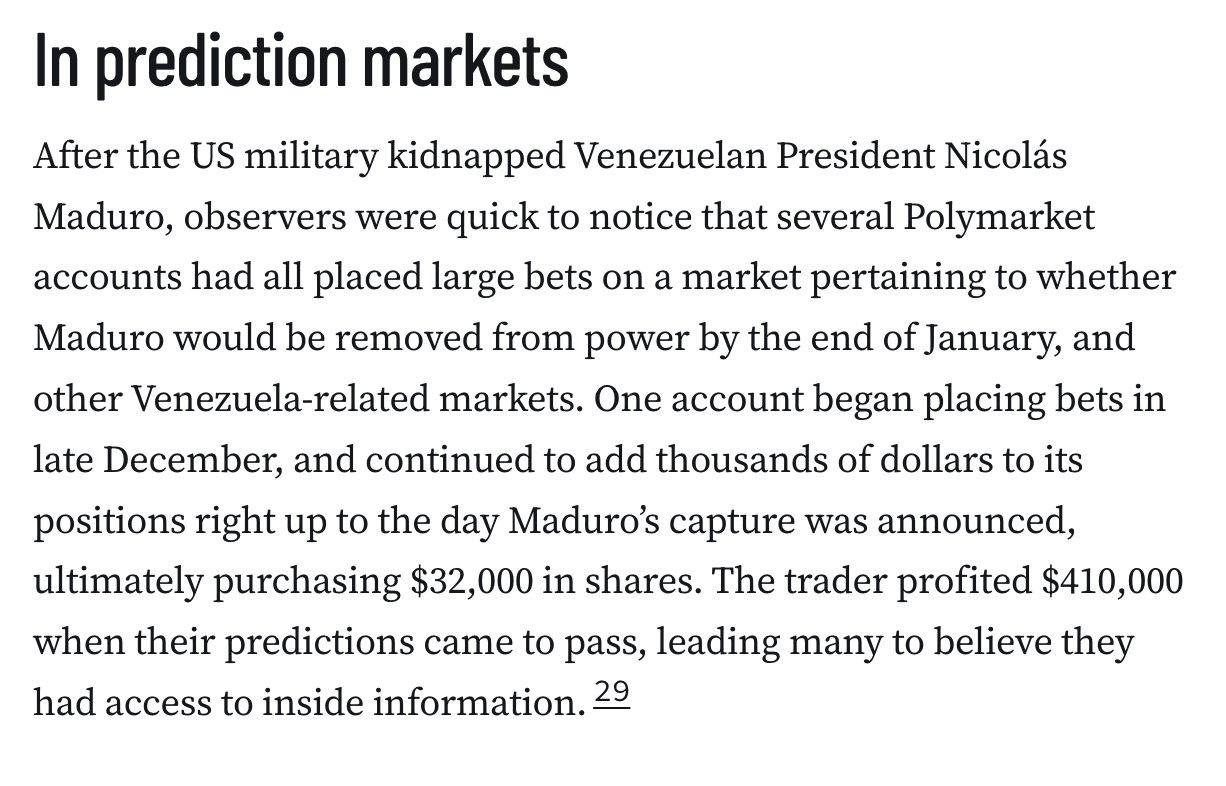The width and height of the screenshot is (1226, 786).
Task: Click the "$410,000" profit figure
Action: pos(1112,581)
